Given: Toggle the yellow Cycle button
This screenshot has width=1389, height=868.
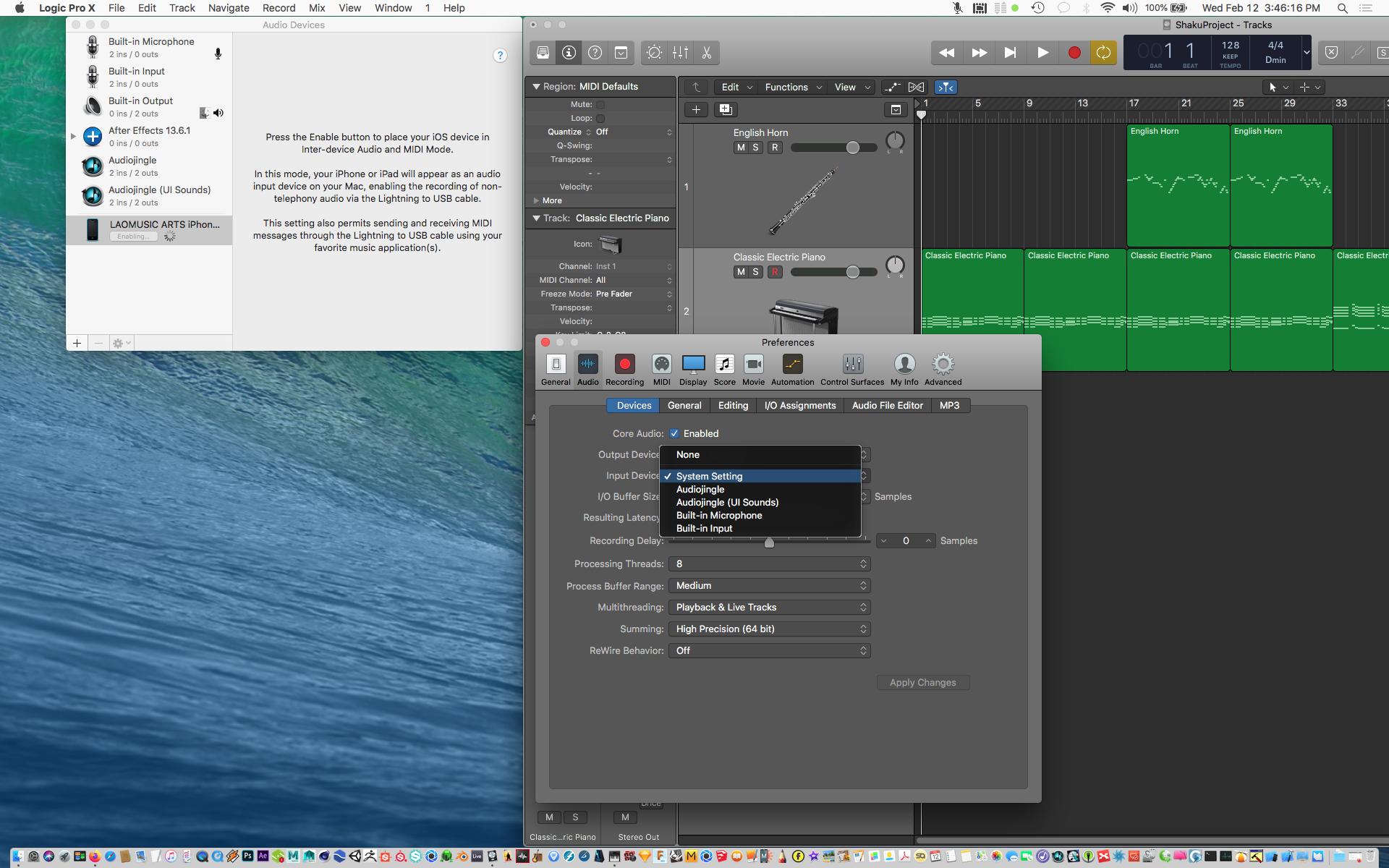Looking at the screenshot, I should [x=1103, y=52].
